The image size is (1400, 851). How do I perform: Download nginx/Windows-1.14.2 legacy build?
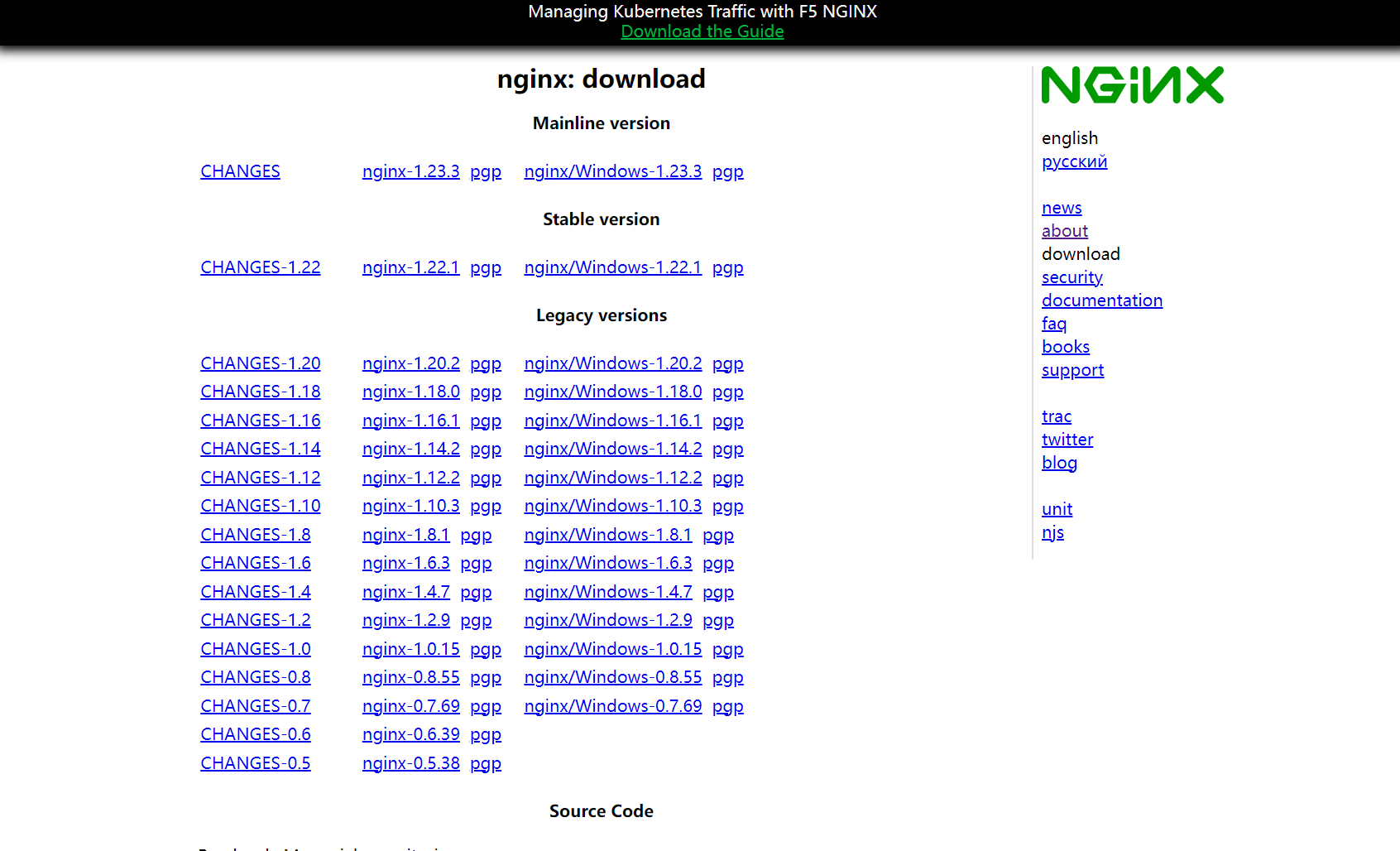click(x=612, y=449)
